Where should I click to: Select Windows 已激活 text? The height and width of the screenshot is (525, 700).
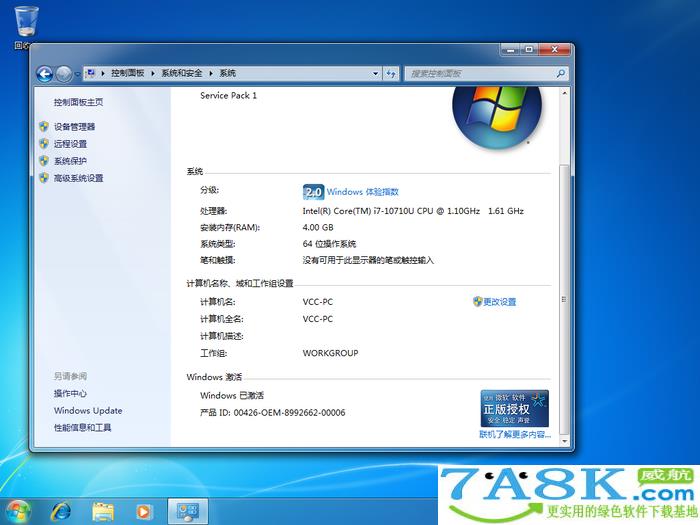[232, 396]
